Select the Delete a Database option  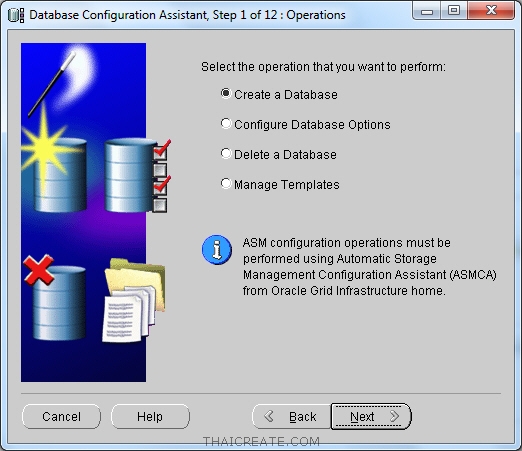click(226, 154)
